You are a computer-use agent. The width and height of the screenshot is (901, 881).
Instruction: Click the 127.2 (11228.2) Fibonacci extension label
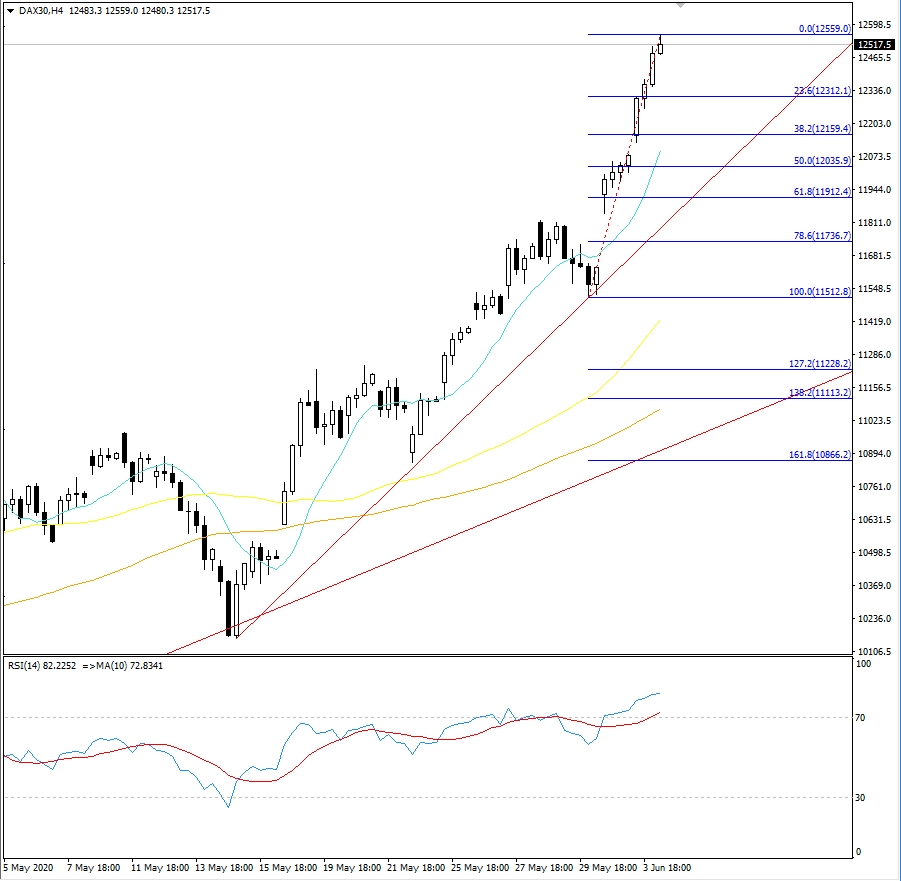tap(819, 364)
